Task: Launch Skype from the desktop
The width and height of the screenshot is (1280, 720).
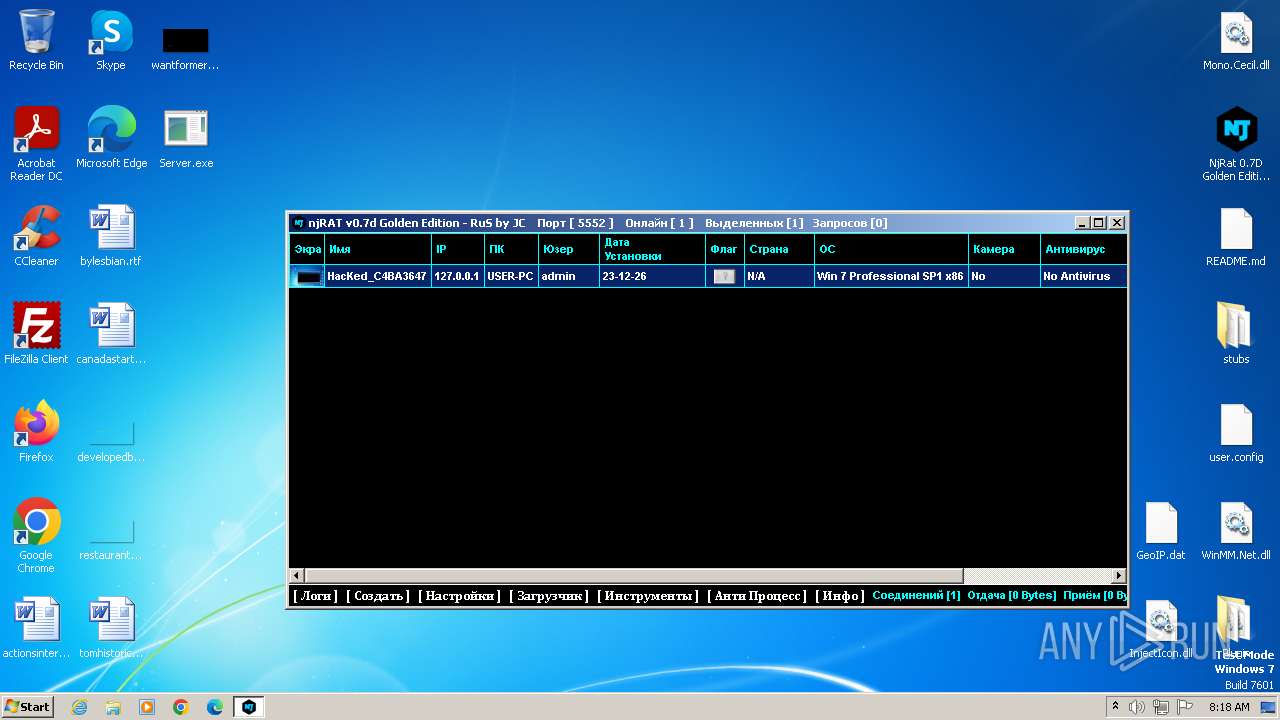Action: 111,40
